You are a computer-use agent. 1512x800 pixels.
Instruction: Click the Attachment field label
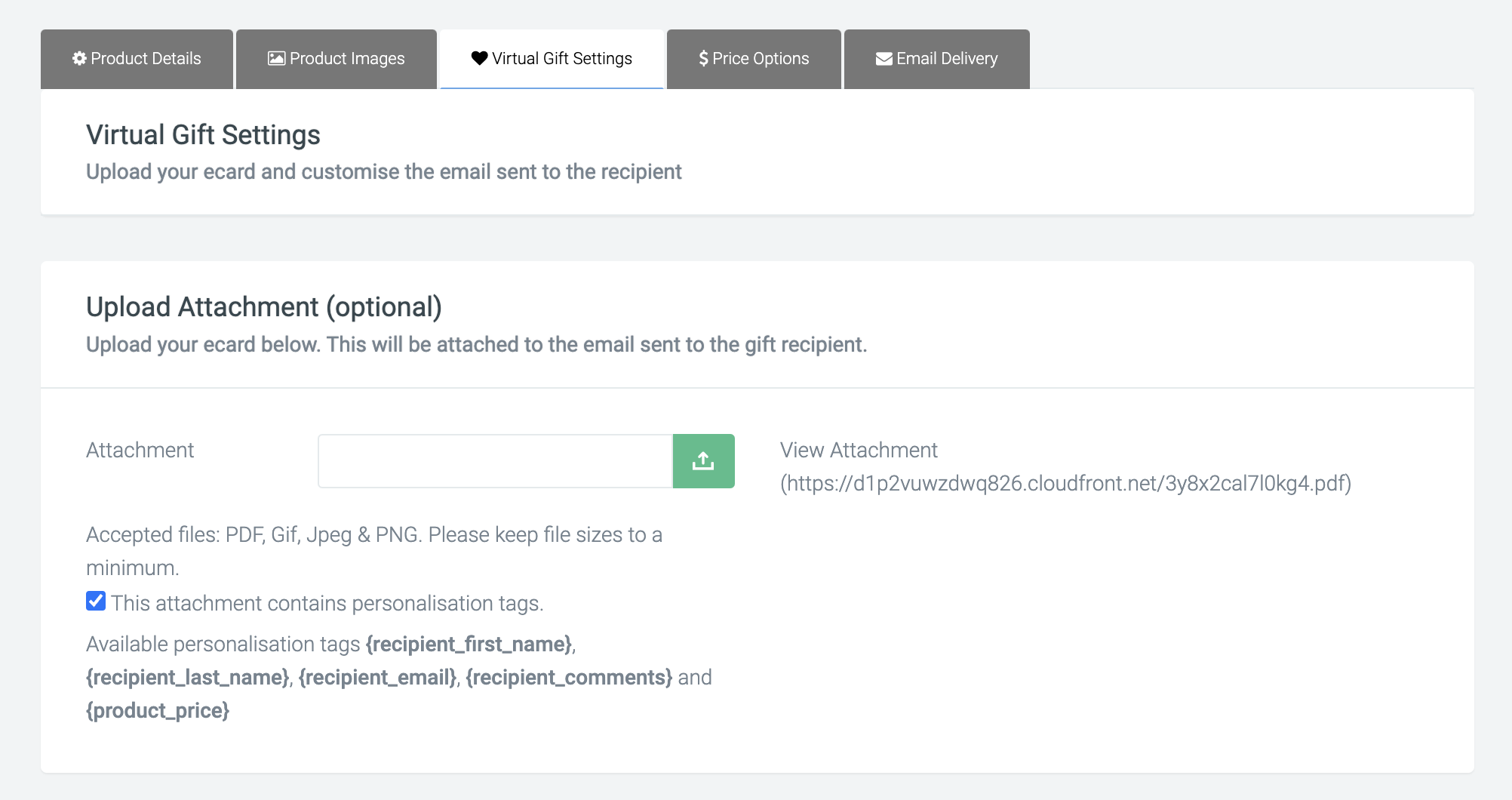point(140,450)
